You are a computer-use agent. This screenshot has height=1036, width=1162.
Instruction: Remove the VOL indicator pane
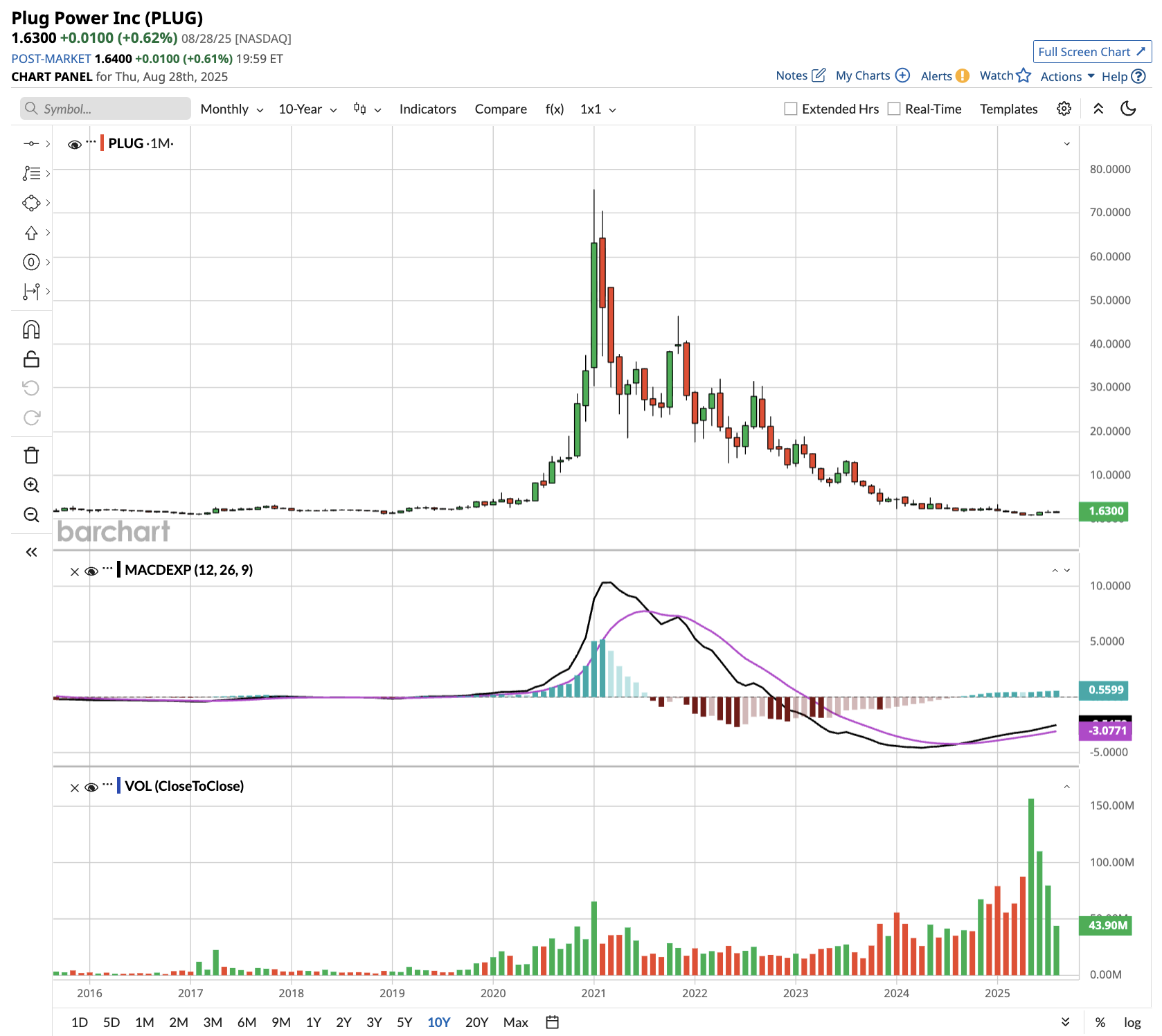[x=75, y=787]
